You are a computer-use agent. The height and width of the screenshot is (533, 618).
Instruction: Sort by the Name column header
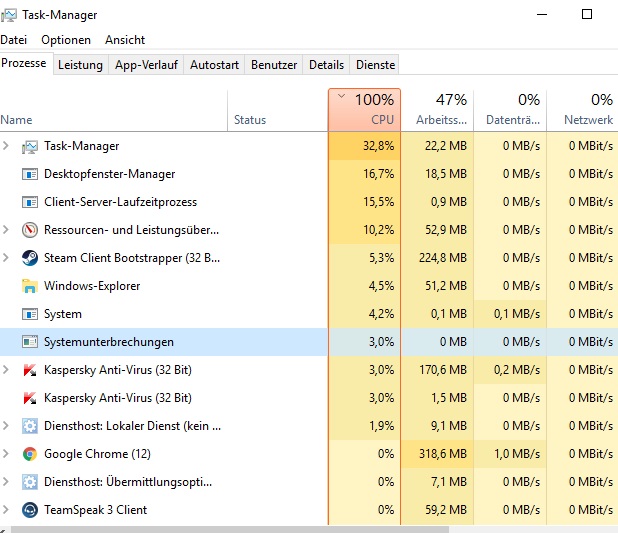17,120
